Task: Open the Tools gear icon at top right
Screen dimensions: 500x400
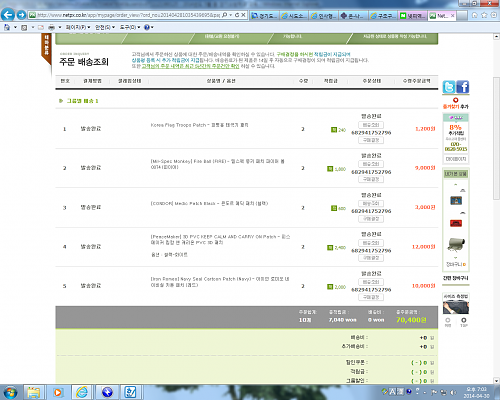Action: pyautogui.click(x=494, y=15)
